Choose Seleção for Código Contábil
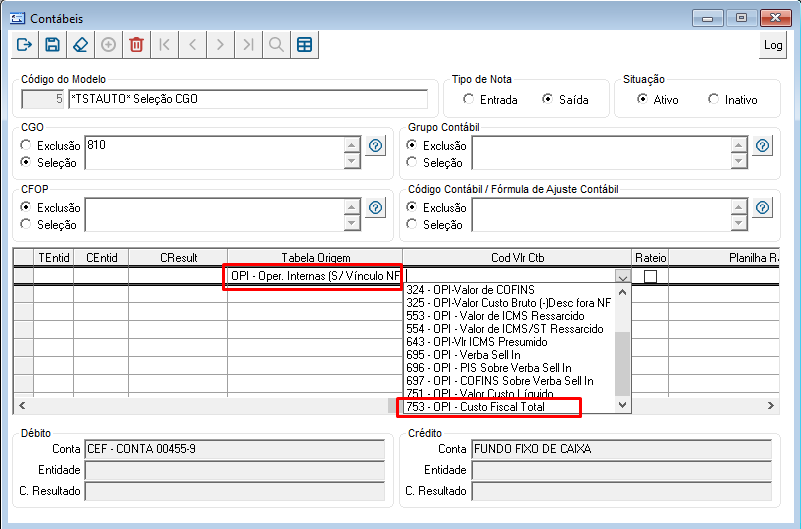This screenshot has width=801, height=529. tap(412, 224)
